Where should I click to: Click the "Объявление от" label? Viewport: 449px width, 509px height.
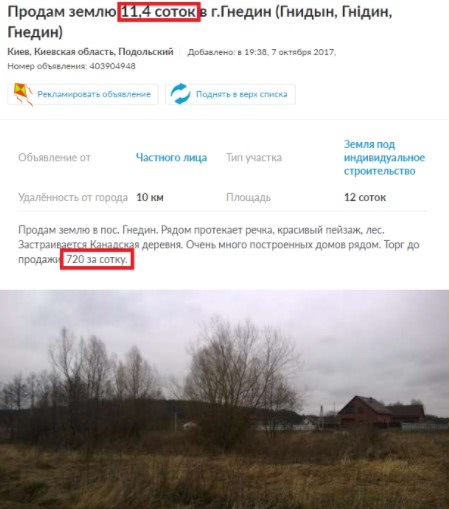pos(54,157)
